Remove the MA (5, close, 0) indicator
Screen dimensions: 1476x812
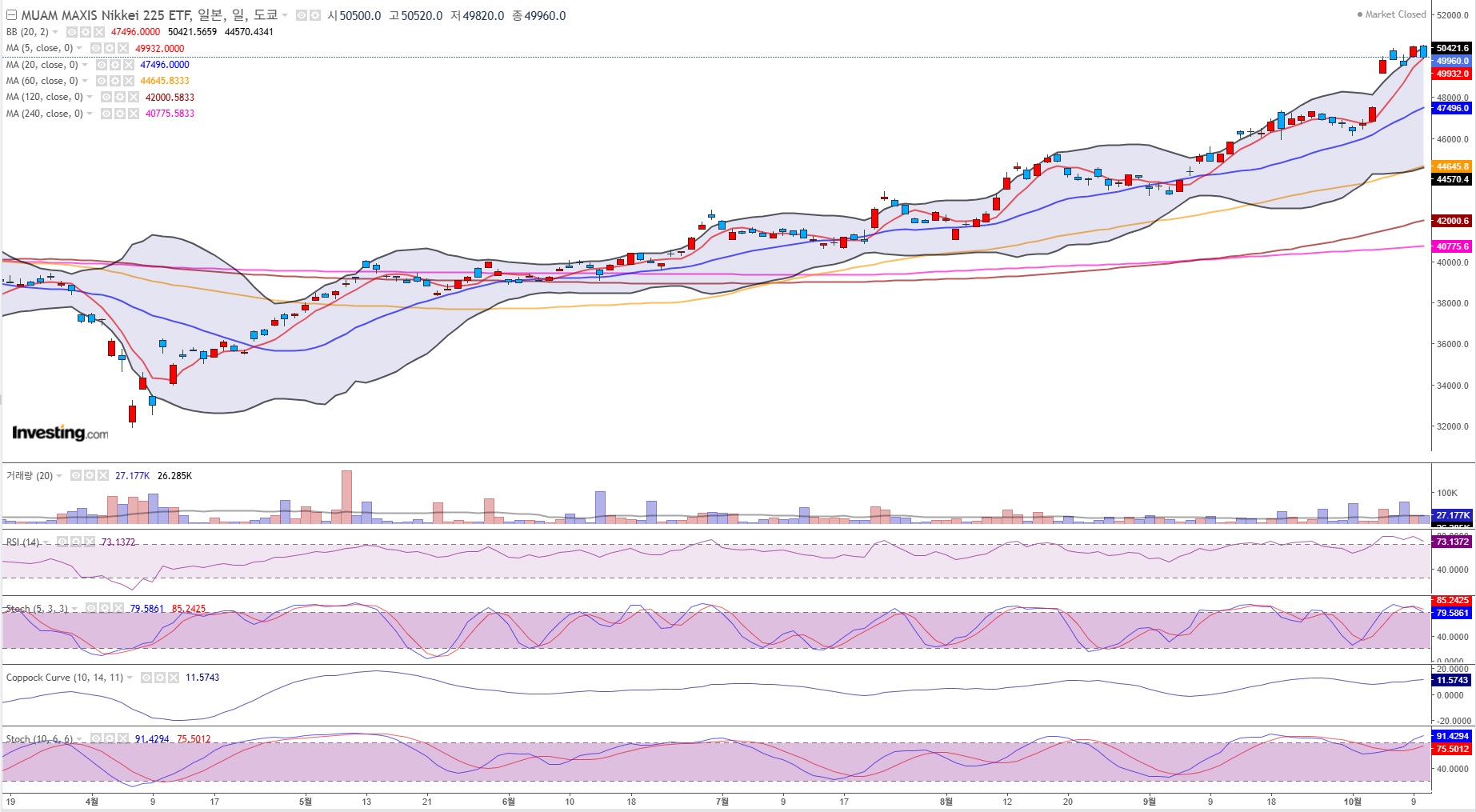[123, 48]
